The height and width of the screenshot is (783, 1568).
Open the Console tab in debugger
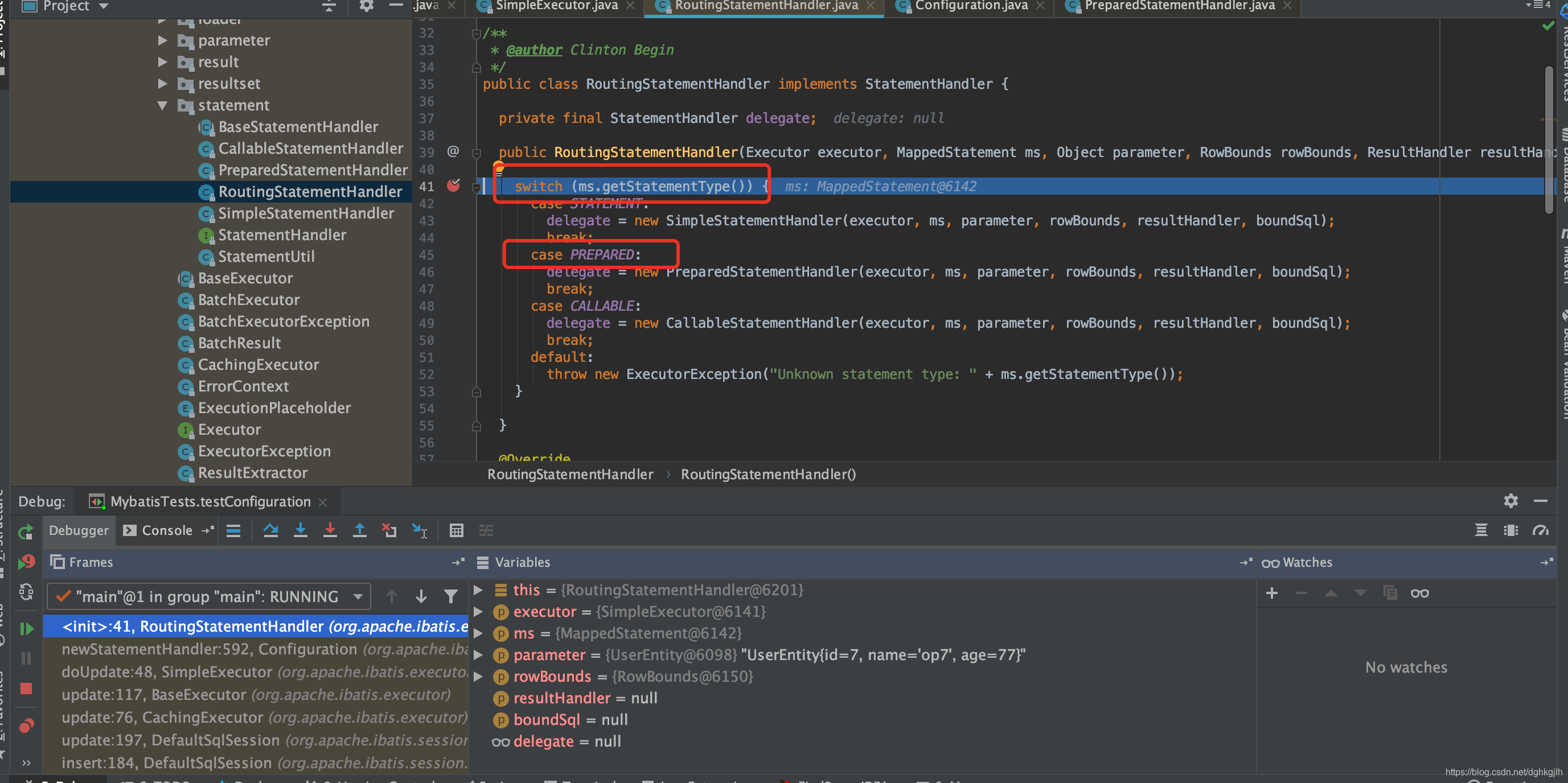158,530
